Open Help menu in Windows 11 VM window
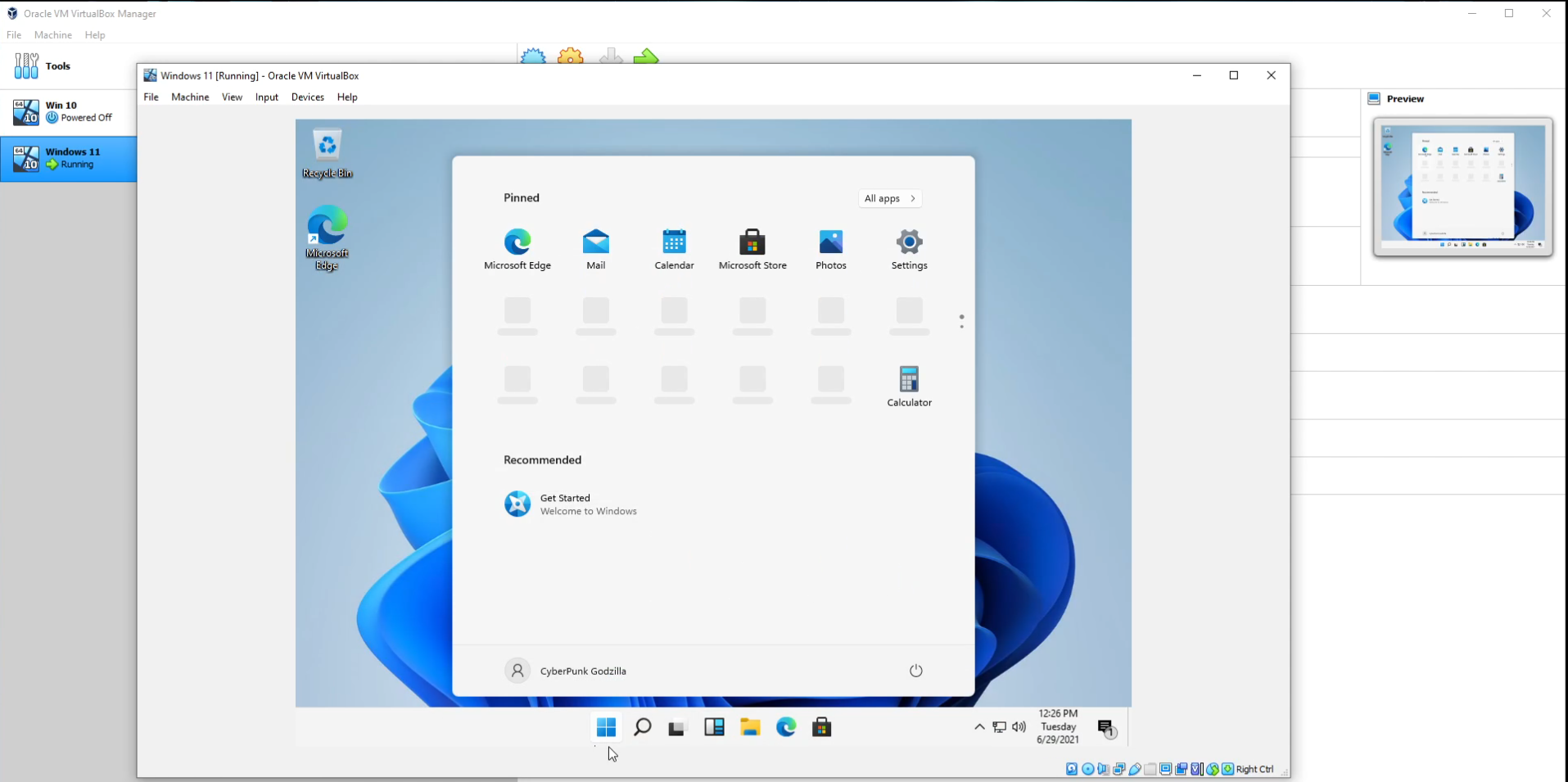Viewport: 1568px width, 782px height. (347, 97)
